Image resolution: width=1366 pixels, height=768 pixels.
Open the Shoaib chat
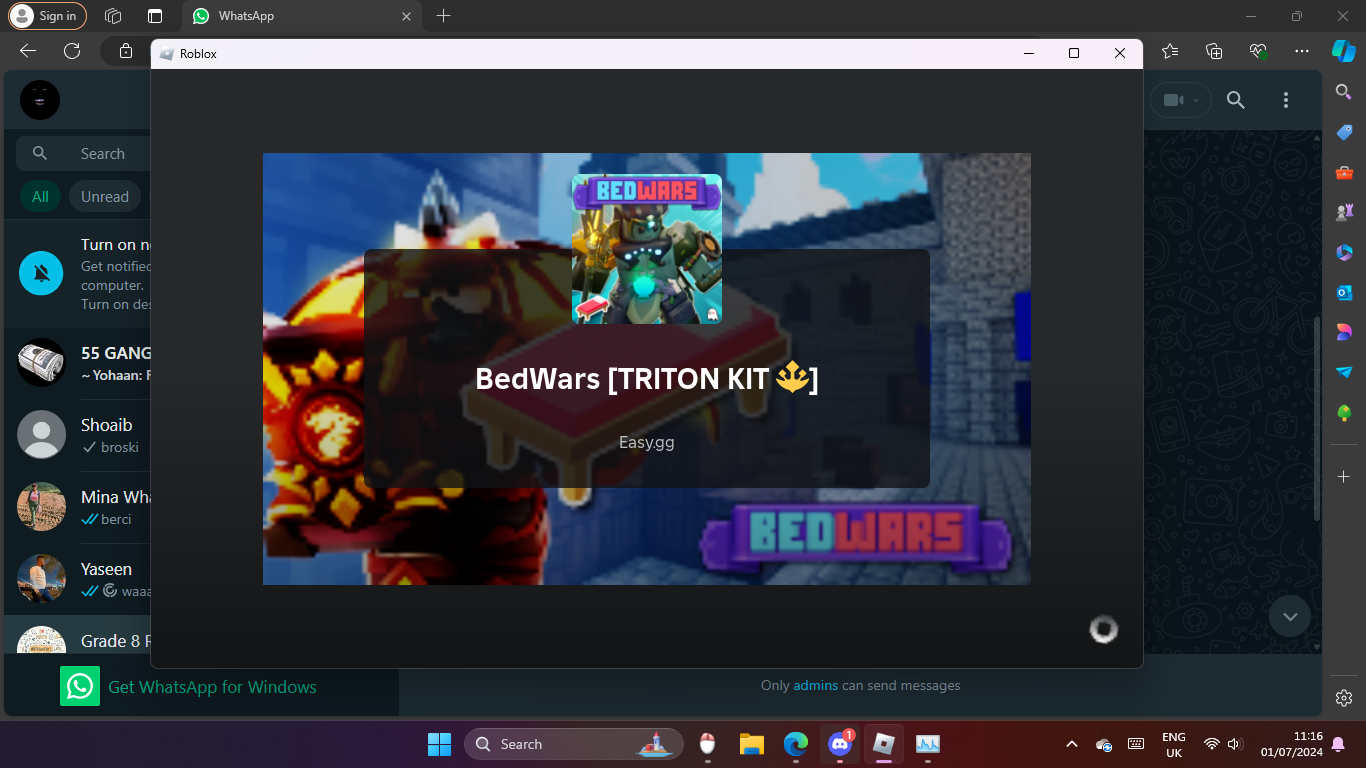[x=78, y=435]
